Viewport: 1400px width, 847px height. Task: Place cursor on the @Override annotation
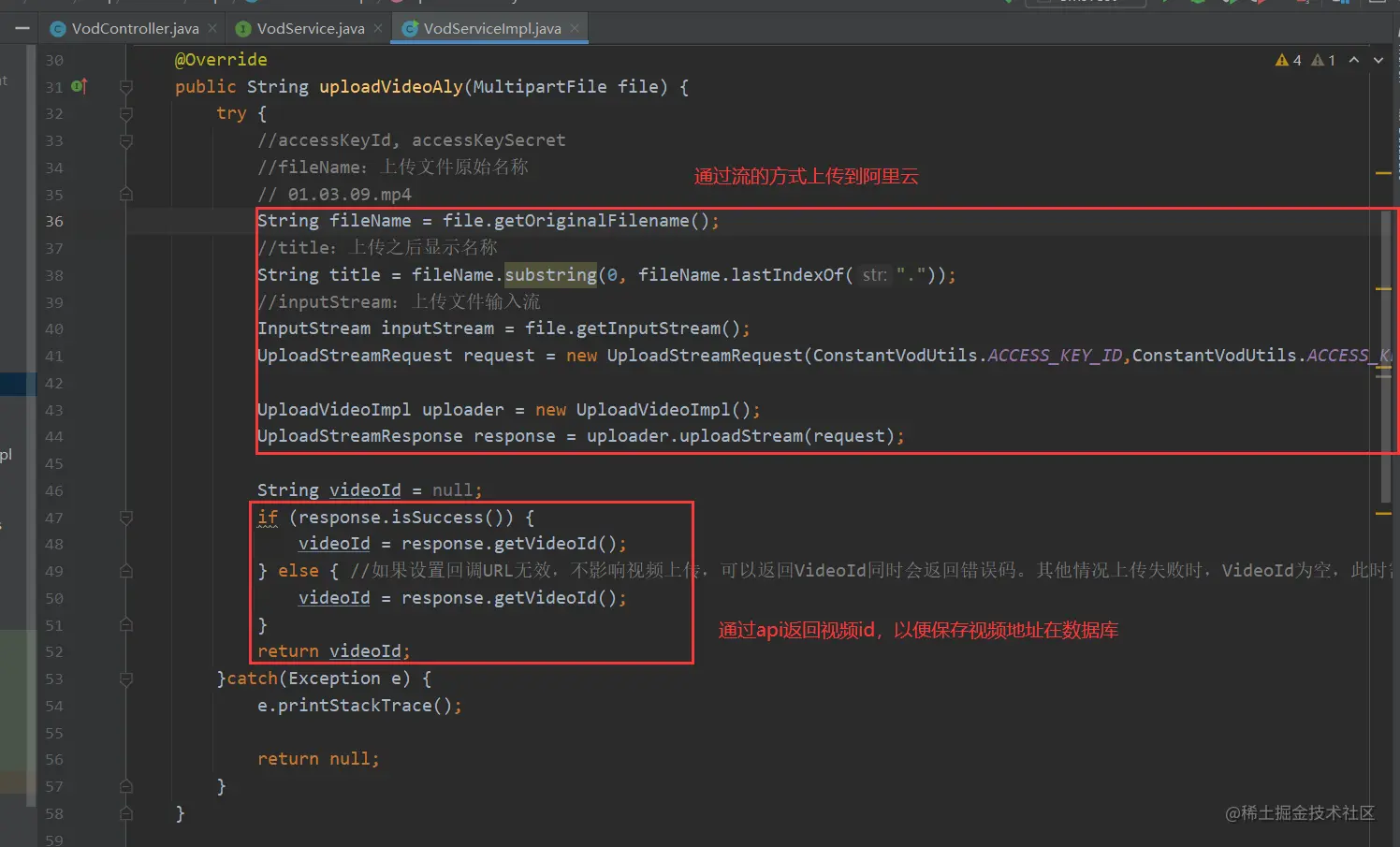221,60
